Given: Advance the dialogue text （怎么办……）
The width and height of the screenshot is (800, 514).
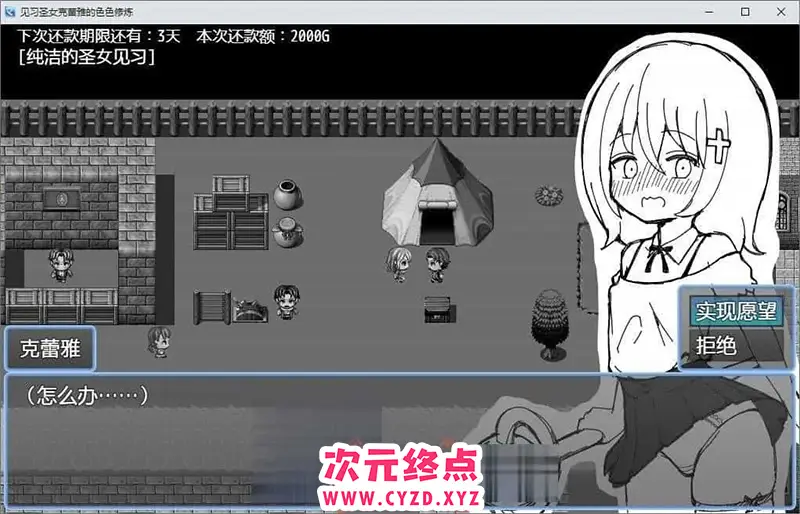Looking at the screenshot, I should coord(87,396).
